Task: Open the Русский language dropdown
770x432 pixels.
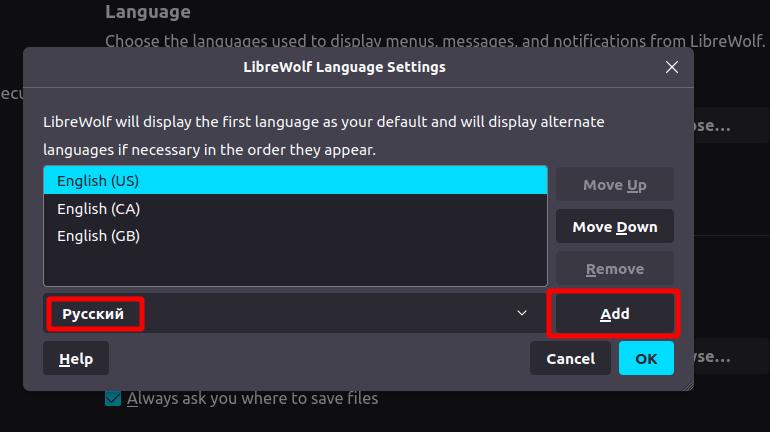Action: coord(290,314)
